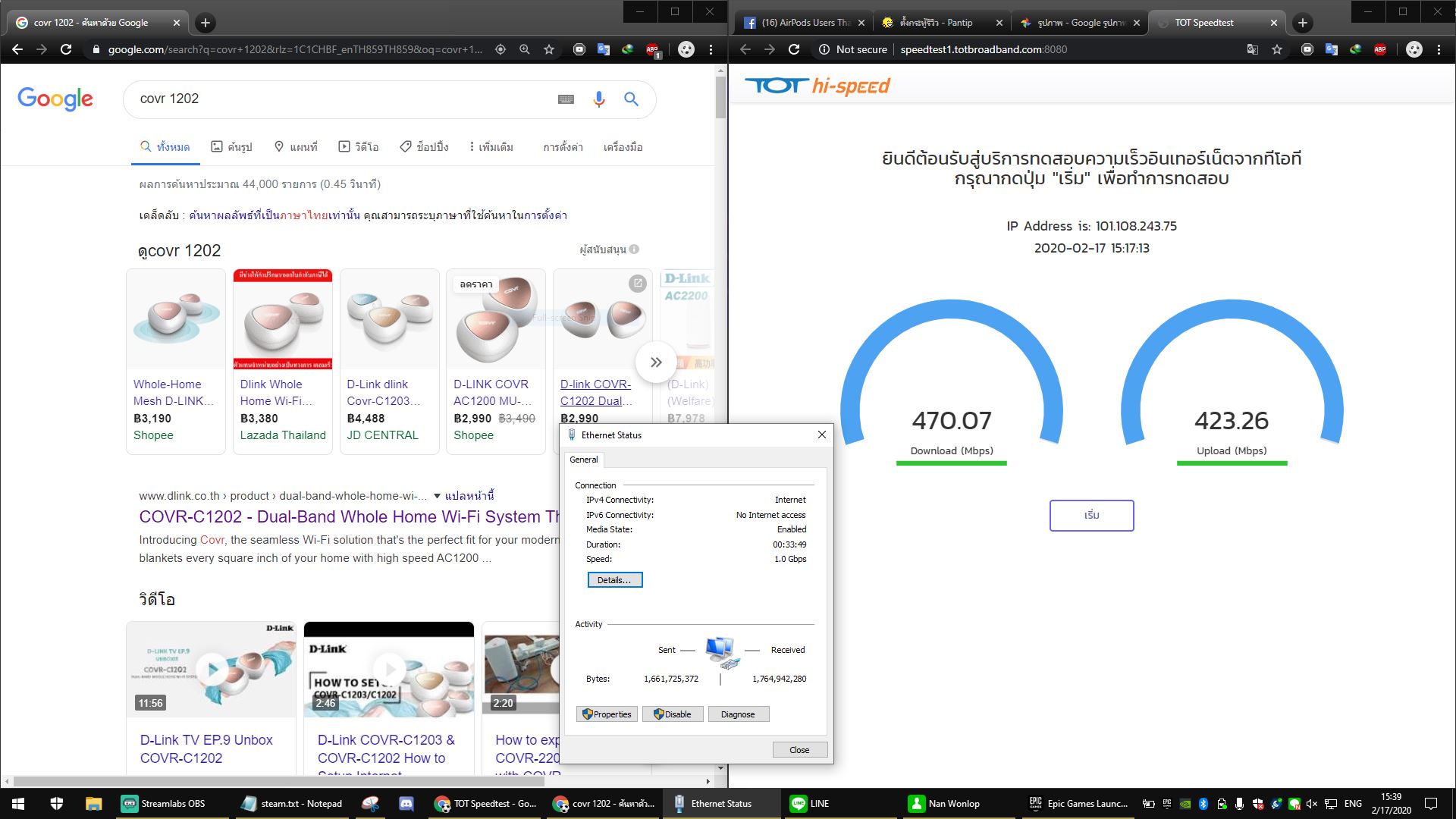
Task: Click Diagnose in Ethernet Status
Action: (x=738, y=714)
